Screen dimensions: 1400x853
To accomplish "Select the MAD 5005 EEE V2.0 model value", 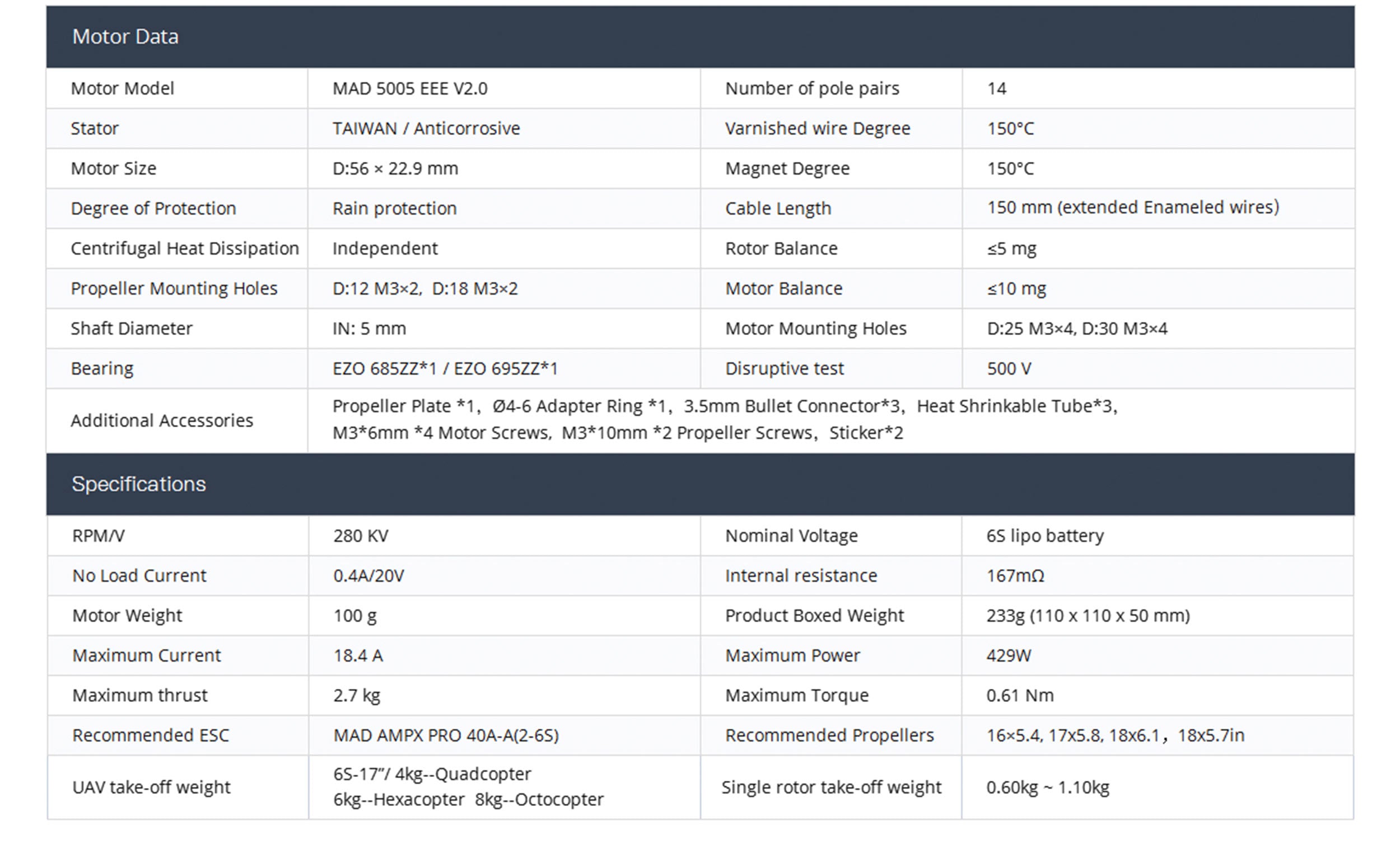I will pyautogui.click(x=410, y=88).
